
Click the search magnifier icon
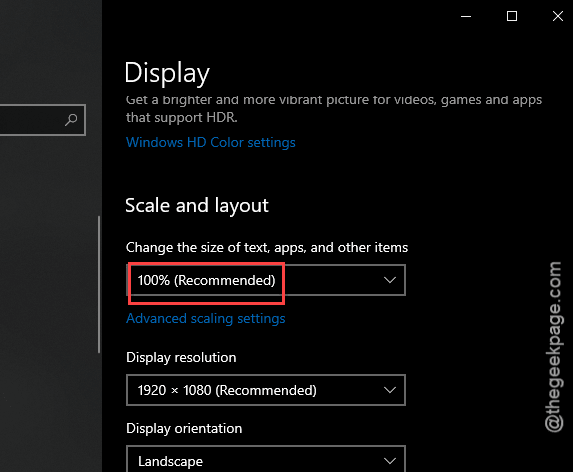coord(71,119)
